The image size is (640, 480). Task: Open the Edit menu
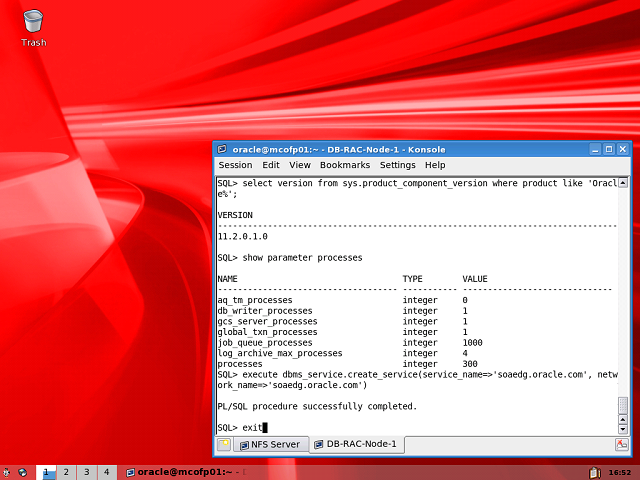point(271,165)
